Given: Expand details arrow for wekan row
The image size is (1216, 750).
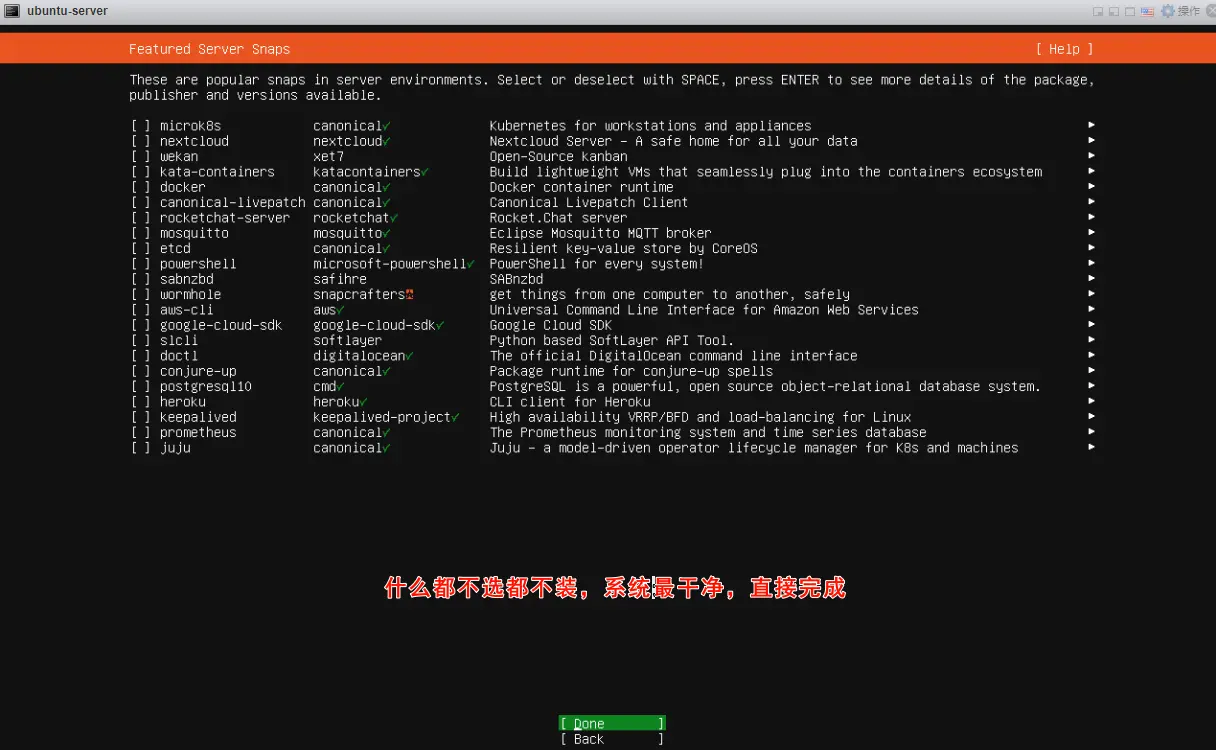Looking at the screenshot, I should (x=1091, y=156).
